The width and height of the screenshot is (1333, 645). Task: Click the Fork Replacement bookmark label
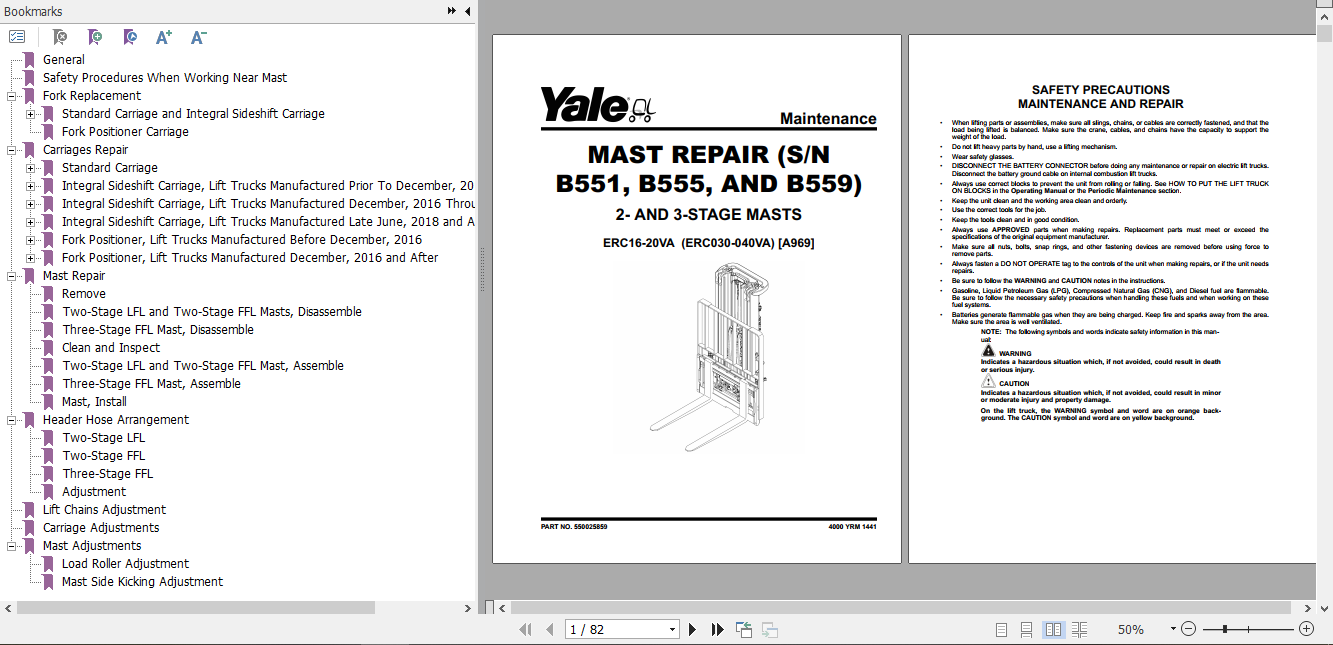(92, 96)
